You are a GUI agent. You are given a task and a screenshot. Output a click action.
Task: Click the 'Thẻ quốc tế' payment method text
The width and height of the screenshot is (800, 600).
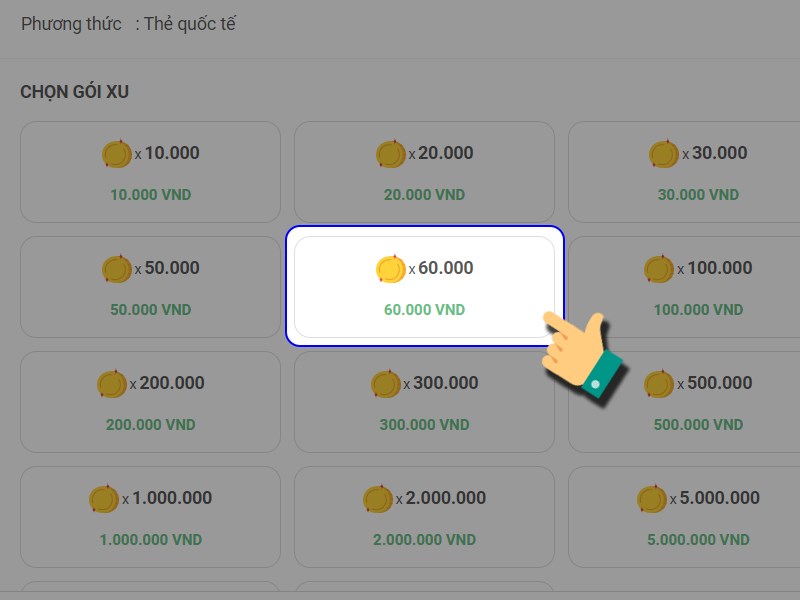[190, 24]
